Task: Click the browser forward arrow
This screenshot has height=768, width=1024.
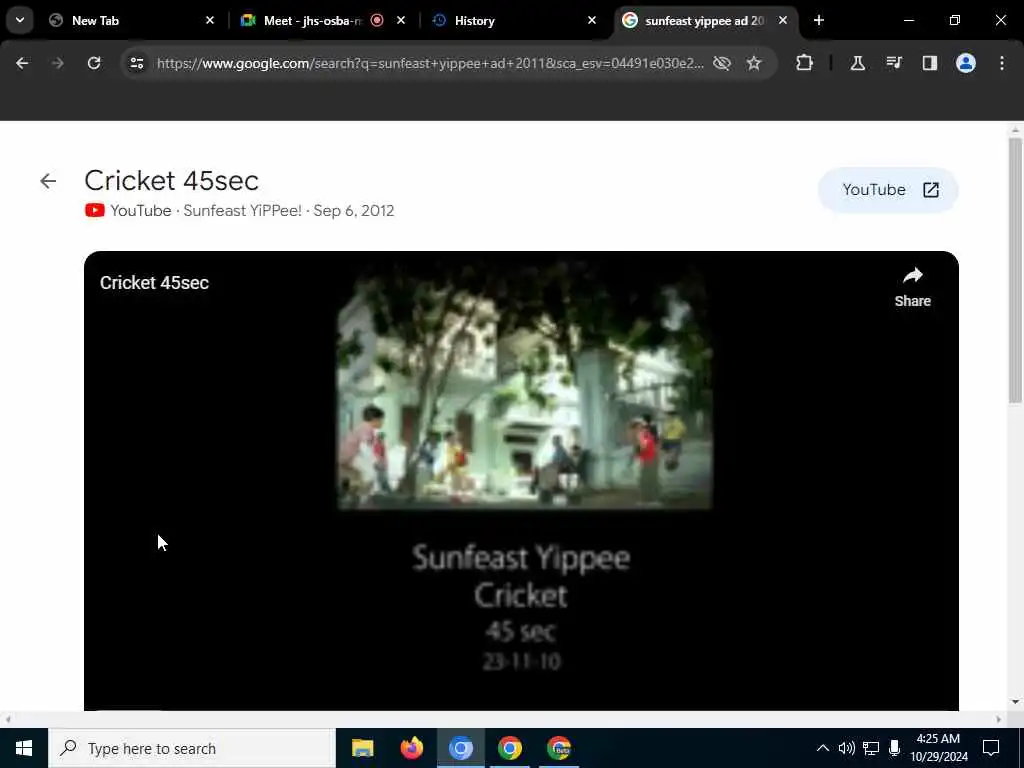Action: 58,63
